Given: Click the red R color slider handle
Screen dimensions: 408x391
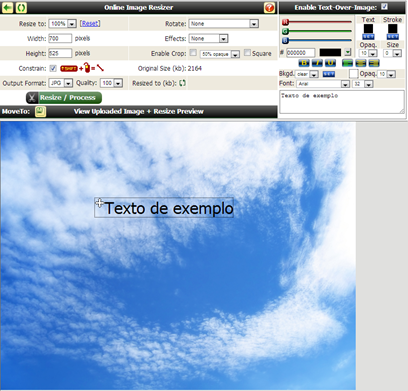Looking at the screenshot, I should [x=285, y=22].
